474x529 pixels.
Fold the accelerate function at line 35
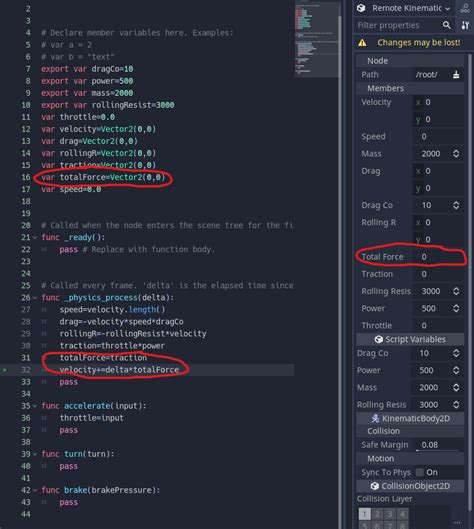(35, 406)
